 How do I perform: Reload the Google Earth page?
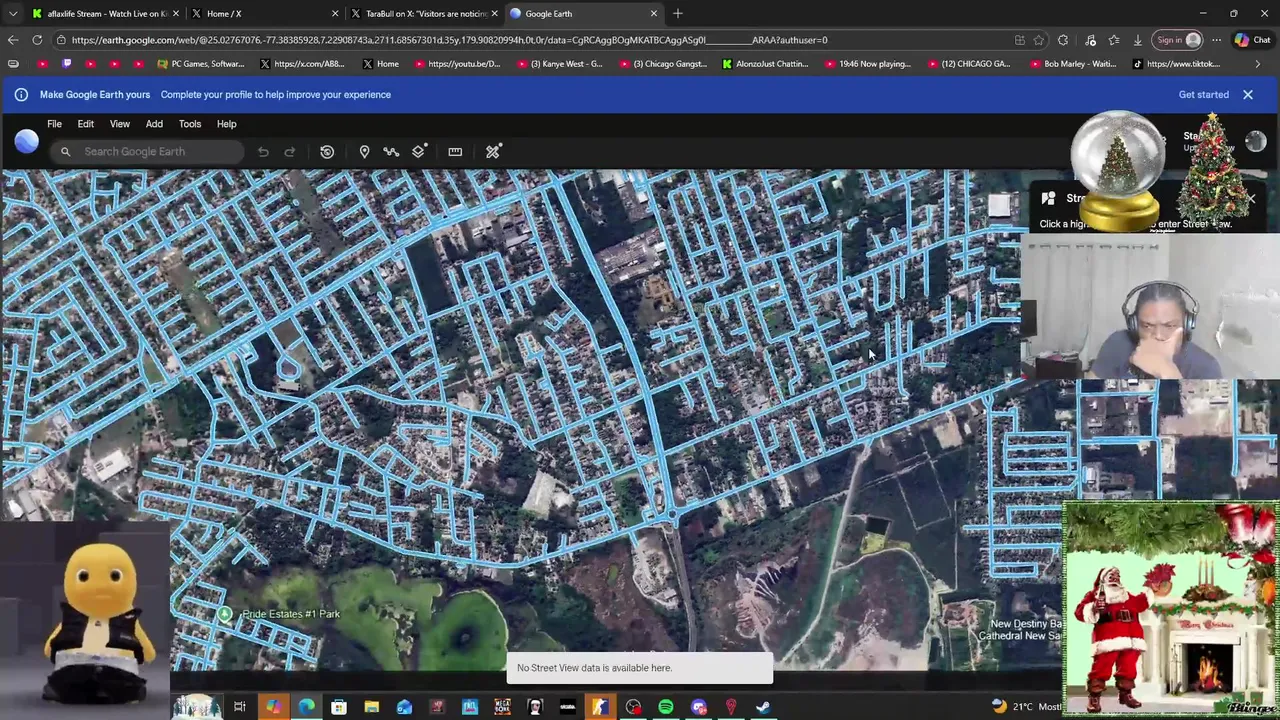37,40
